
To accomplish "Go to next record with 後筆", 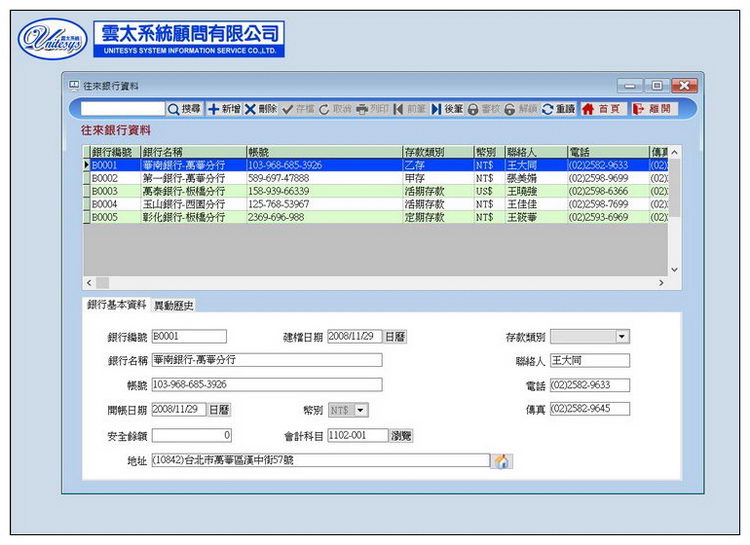I will pos(447,108).
